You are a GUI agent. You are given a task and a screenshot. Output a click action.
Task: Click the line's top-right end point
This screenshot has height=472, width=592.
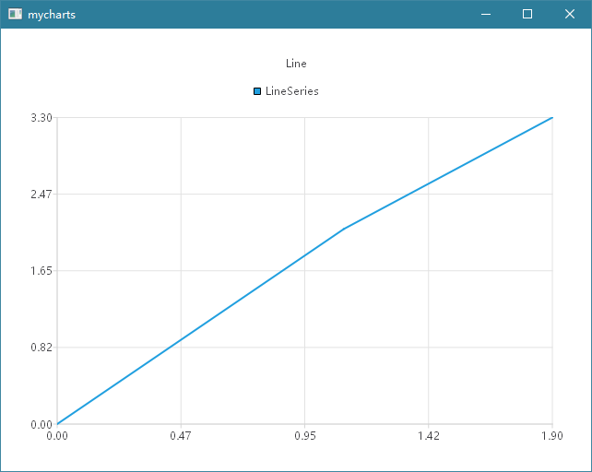[x=552, y=118]
